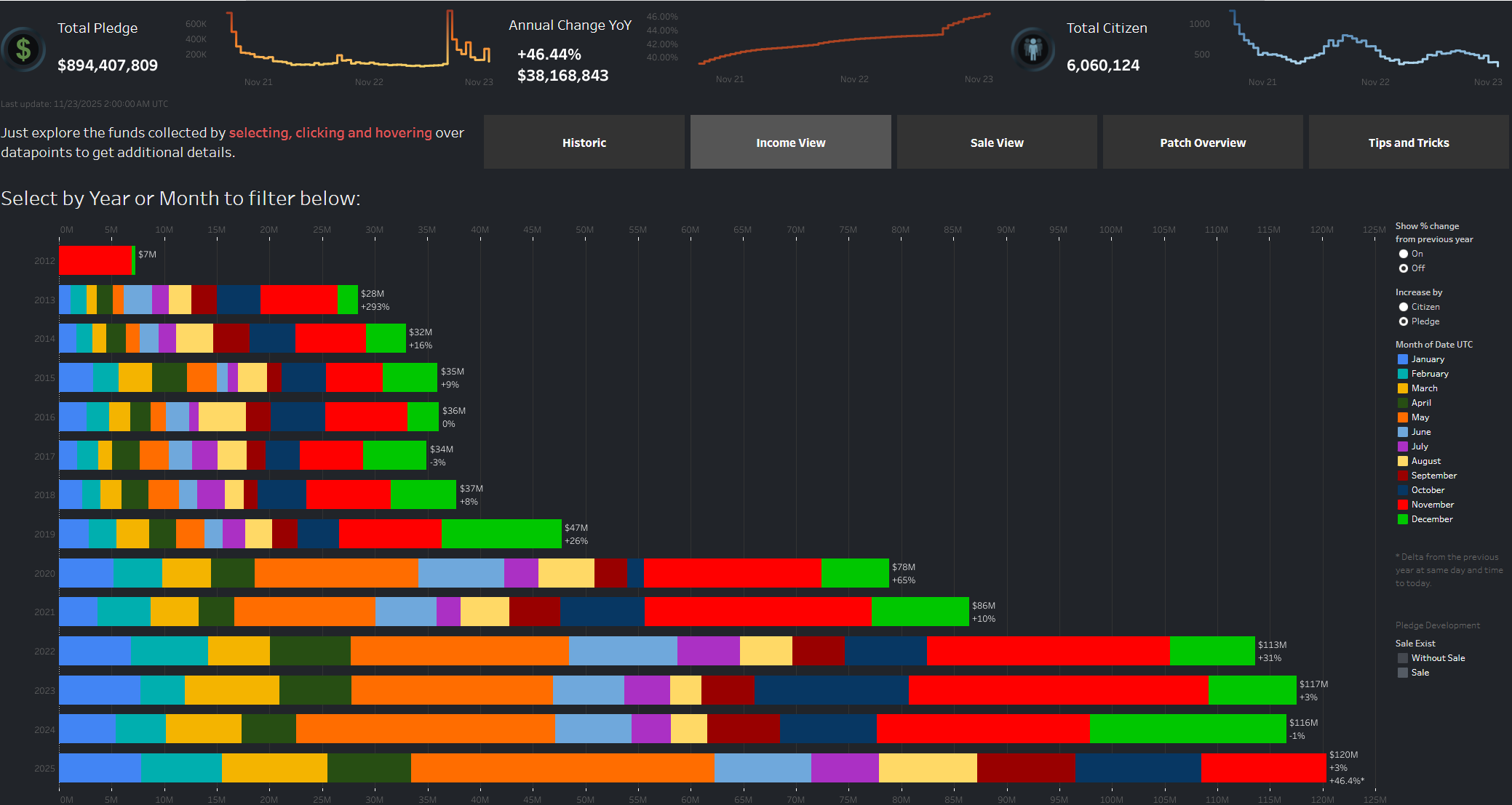Switch to the Sale View tab
This screenshot has width=1512, height=805.
[996, 143]
